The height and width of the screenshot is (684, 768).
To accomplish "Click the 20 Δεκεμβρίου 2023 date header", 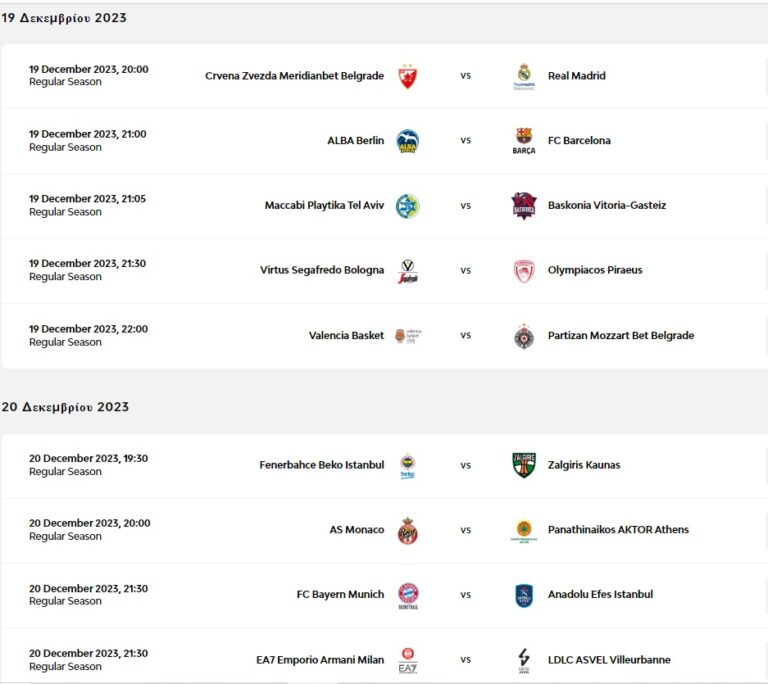I will tap(65, 407).
